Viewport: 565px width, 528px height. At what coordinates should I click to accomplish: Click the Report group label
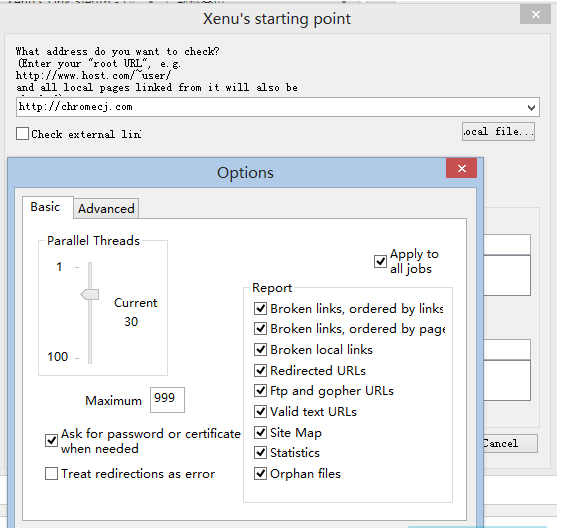pyautogui.click(x=272, y=288)
